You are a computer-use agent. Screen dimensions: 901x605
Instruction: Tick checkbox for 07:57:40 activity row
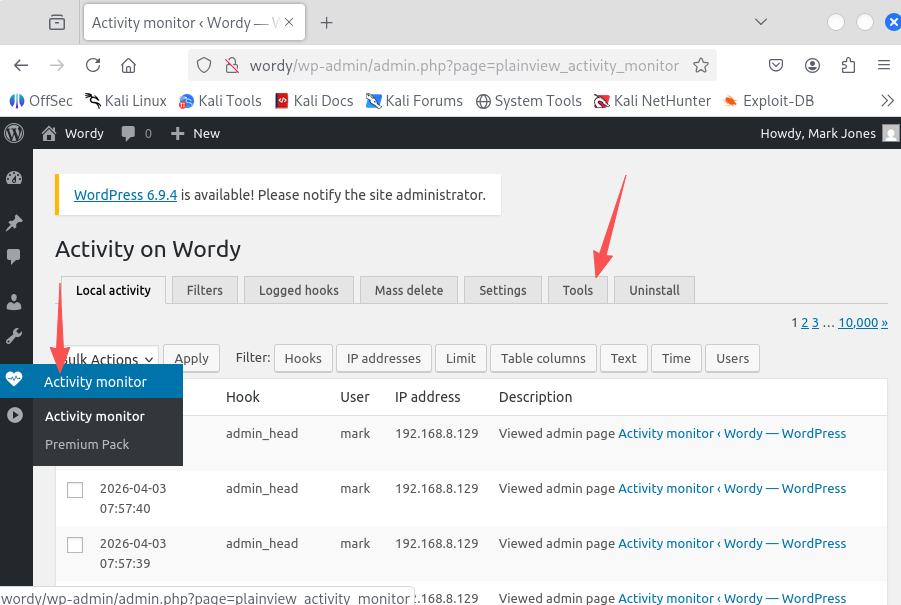pyautogui.click(x=75, y=490)
